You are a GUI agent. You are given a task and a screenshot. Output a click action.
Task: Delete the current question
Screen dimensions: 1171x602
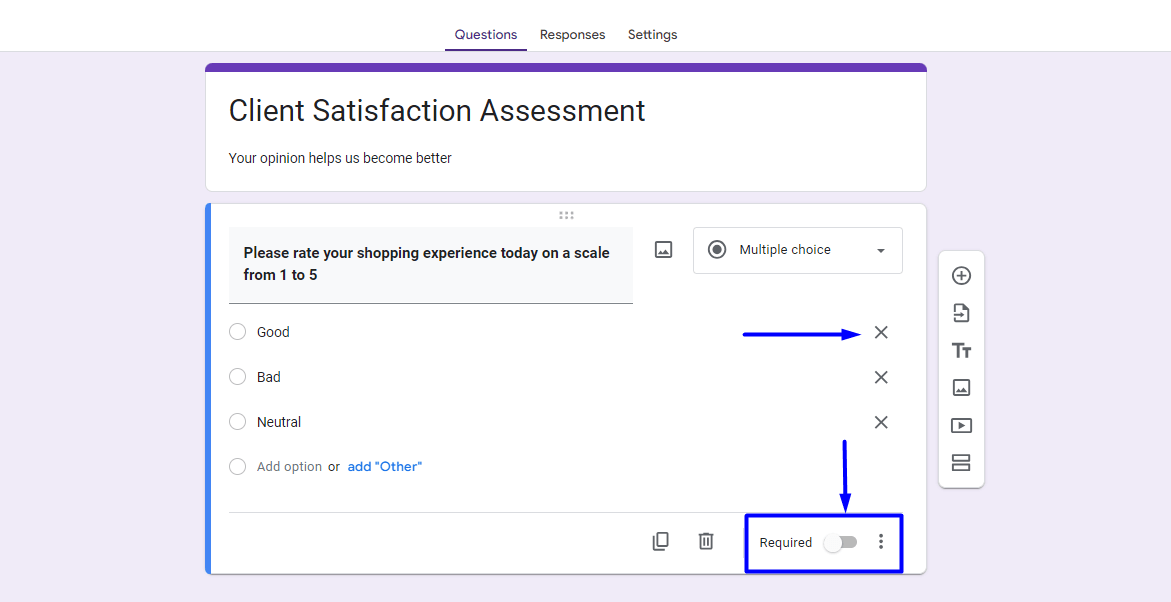coord(706,541)
